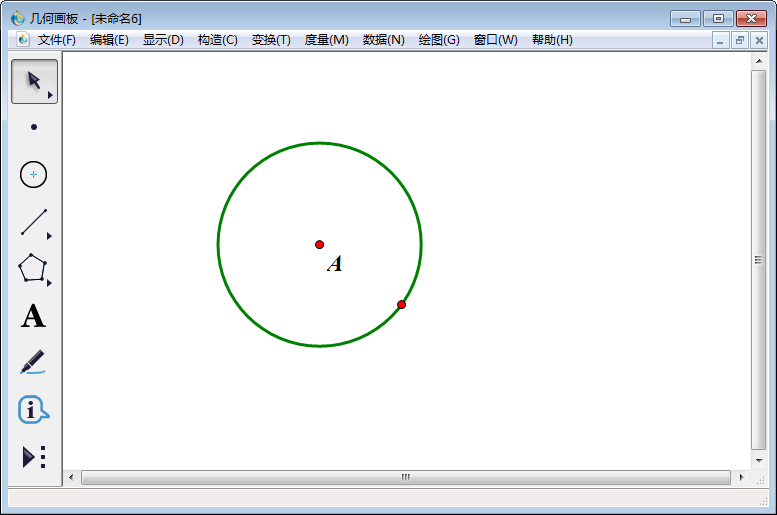Minimize the document window in the menu bar
The image size is (777, 515).
tap(720, 40)
